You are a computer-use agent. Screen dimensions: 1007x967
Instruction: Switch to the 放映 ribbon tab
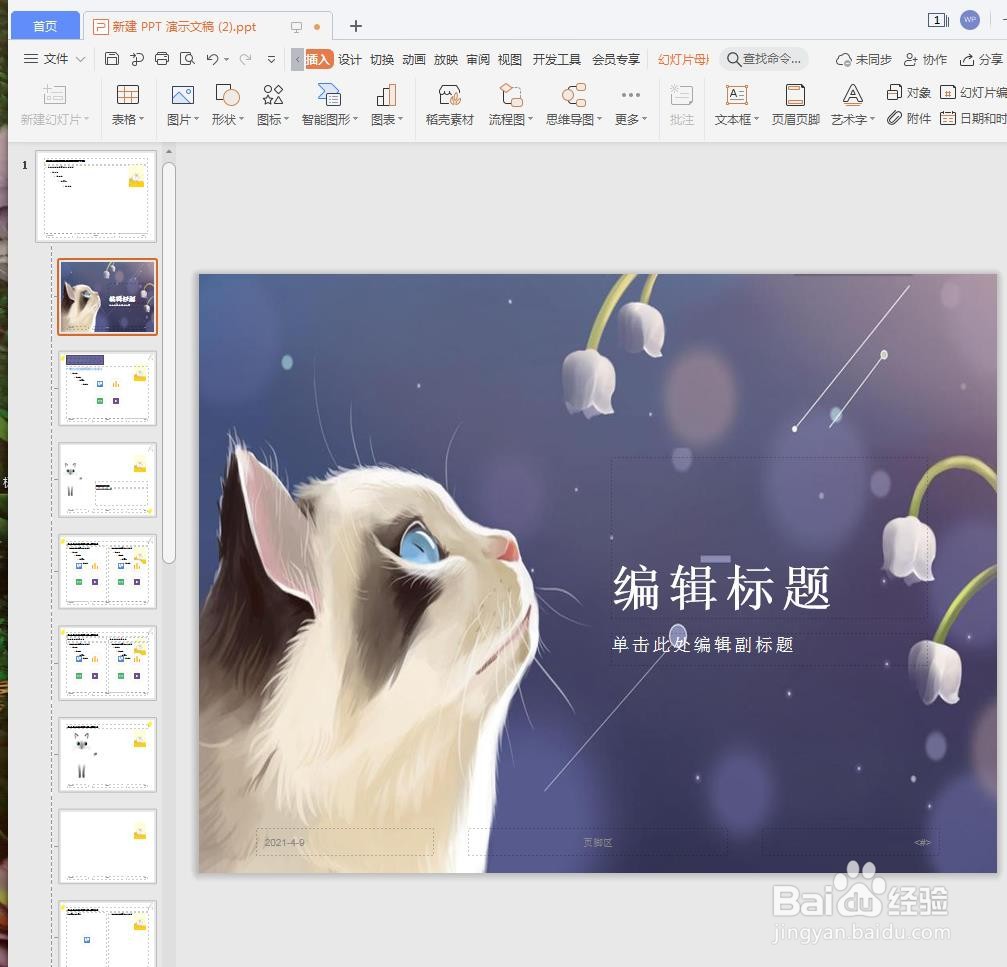click(x=446, y=60)
